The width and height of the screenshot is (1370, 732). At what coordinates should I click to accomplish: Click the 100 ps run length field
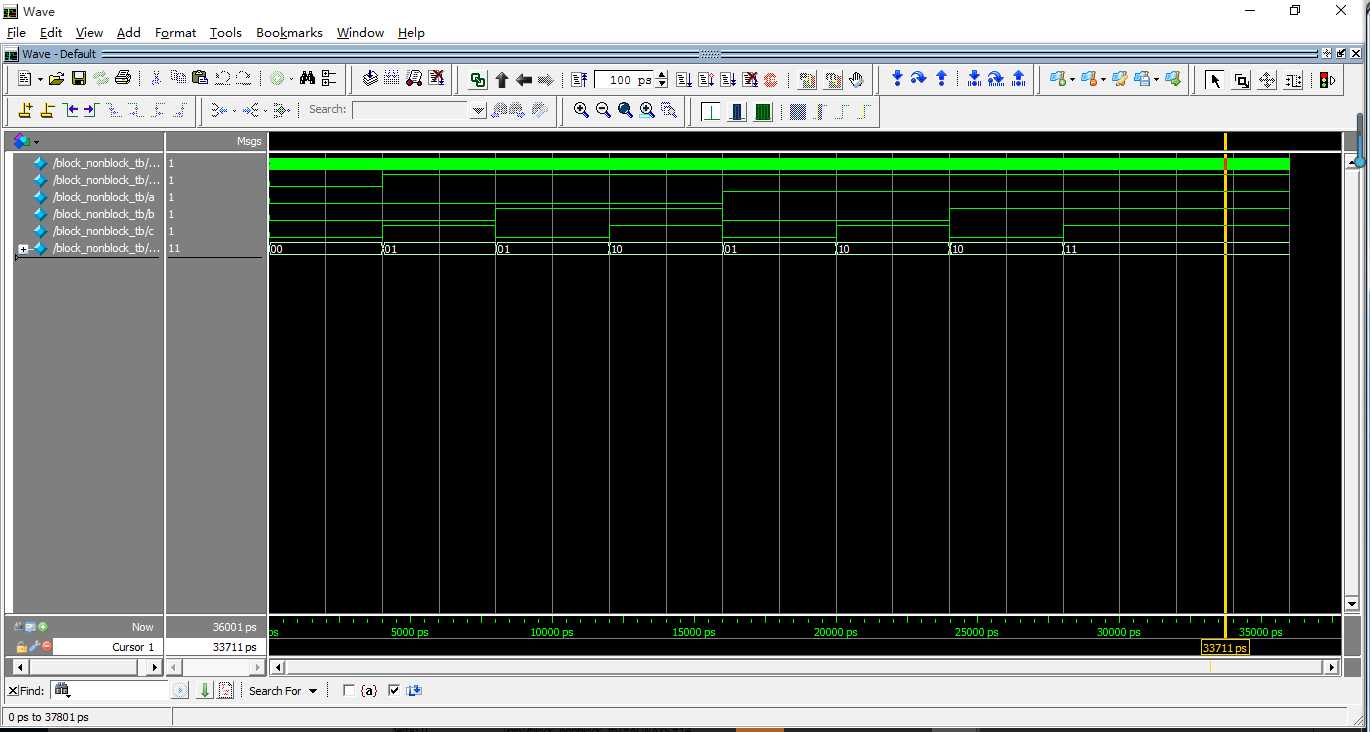click(625, 80)
